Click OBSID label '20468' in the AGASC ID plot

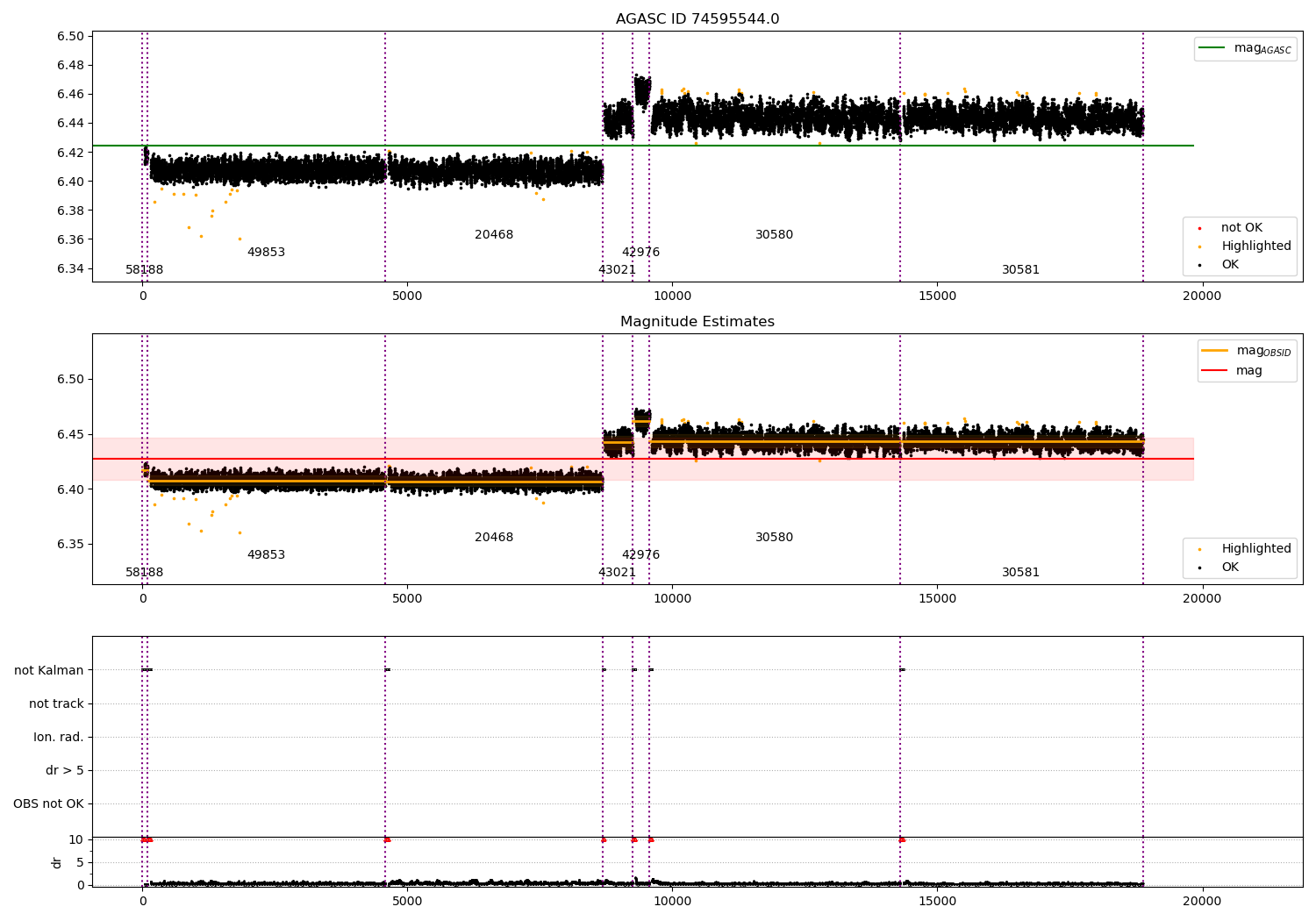(494, 235)
